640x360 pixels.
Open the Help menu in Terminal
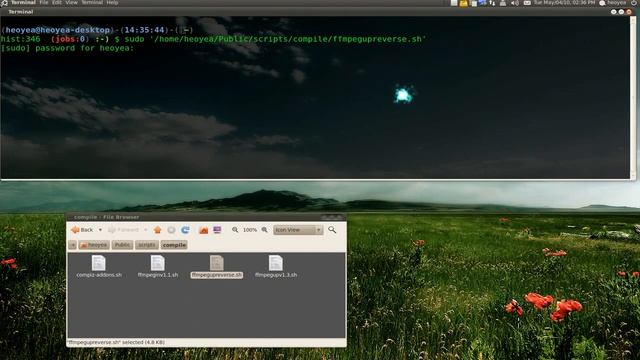112,2
